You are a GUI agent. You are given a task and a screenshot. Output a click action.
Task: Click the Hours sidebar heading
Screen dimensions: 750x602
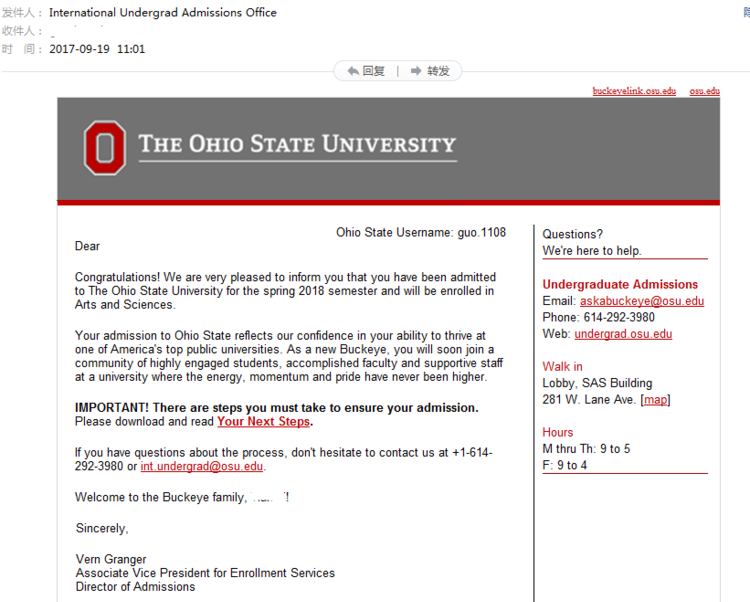click(x=558, y=433)
